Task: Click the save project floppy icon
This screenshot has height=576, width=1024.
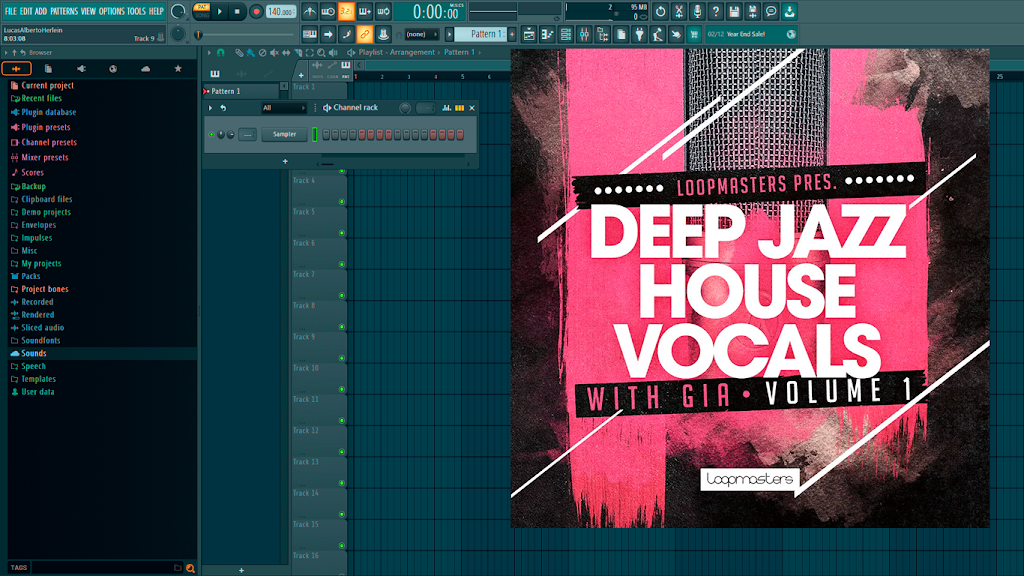Action: click(734, 11)
